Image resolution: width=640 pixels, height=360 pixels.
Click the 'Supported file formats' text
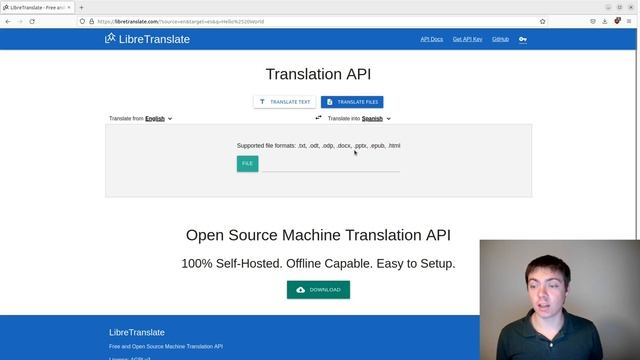tap(318, 146)
